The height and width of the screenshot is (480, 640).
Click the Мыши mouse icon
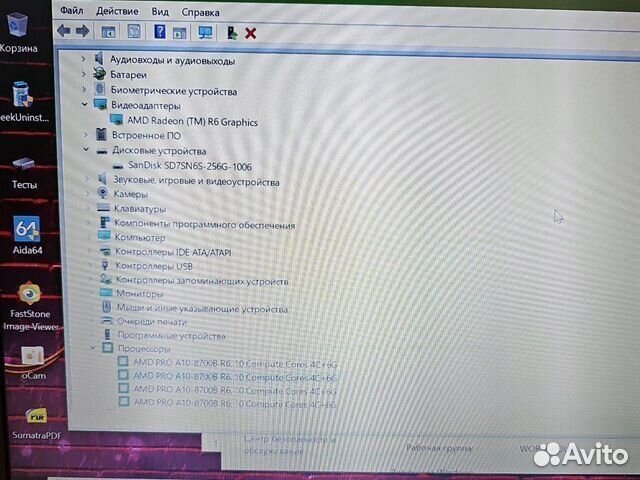(106, 307)
